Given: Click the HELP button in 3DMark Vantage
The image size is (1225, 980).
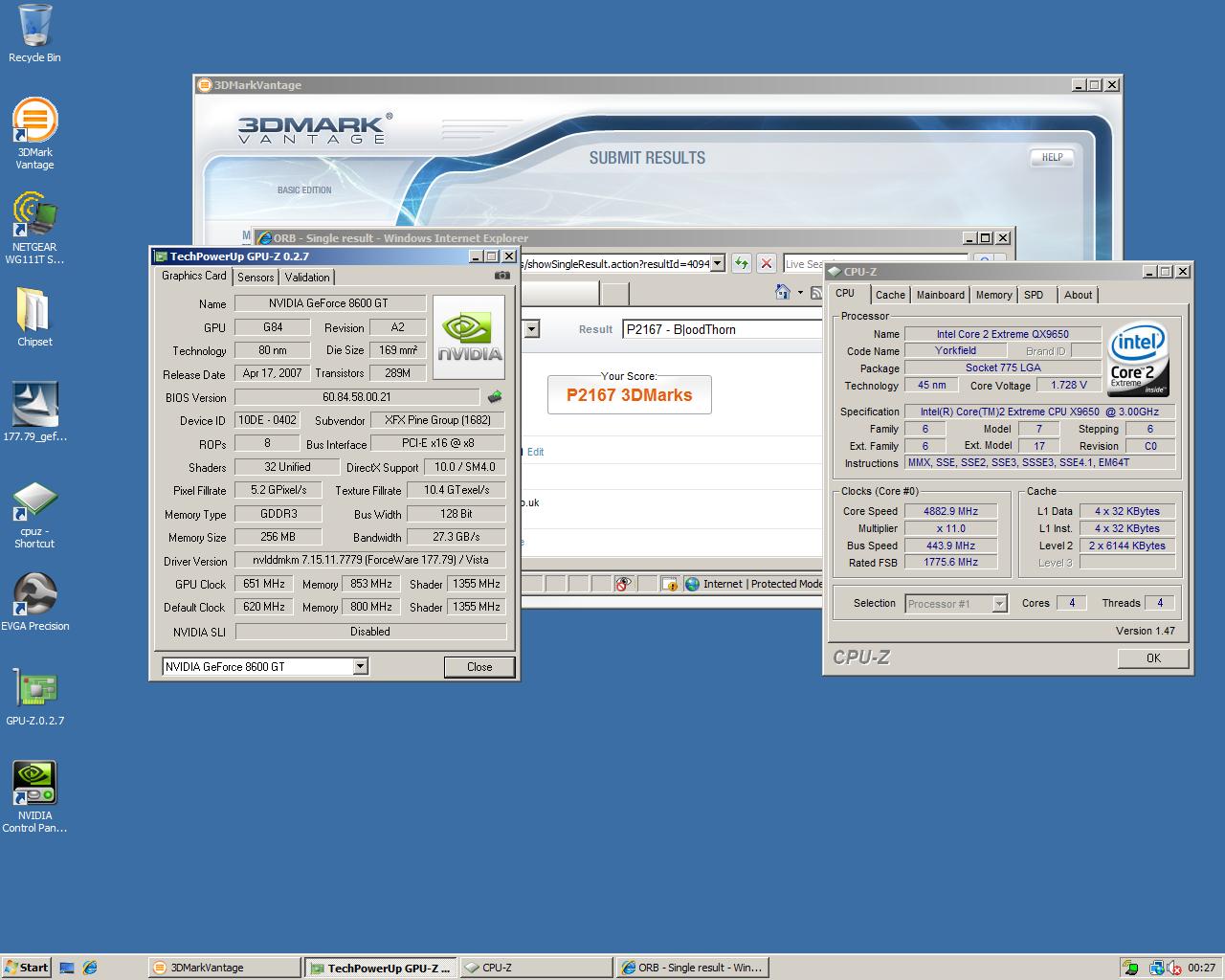Looking at the screenshot, I should [1053, 157].
